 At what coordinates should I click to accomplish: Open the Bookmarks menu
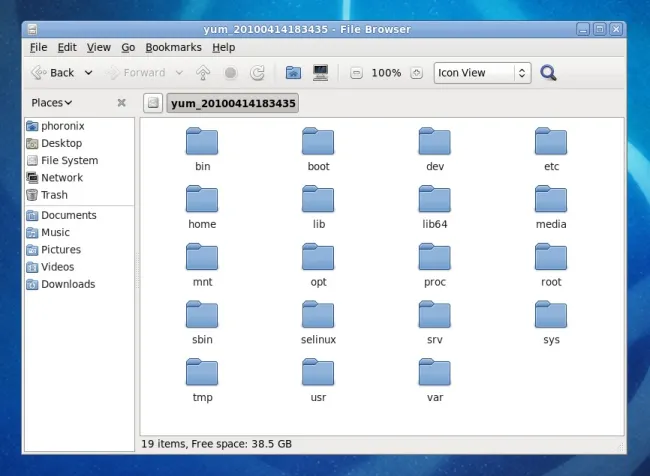tap(173, 48)
